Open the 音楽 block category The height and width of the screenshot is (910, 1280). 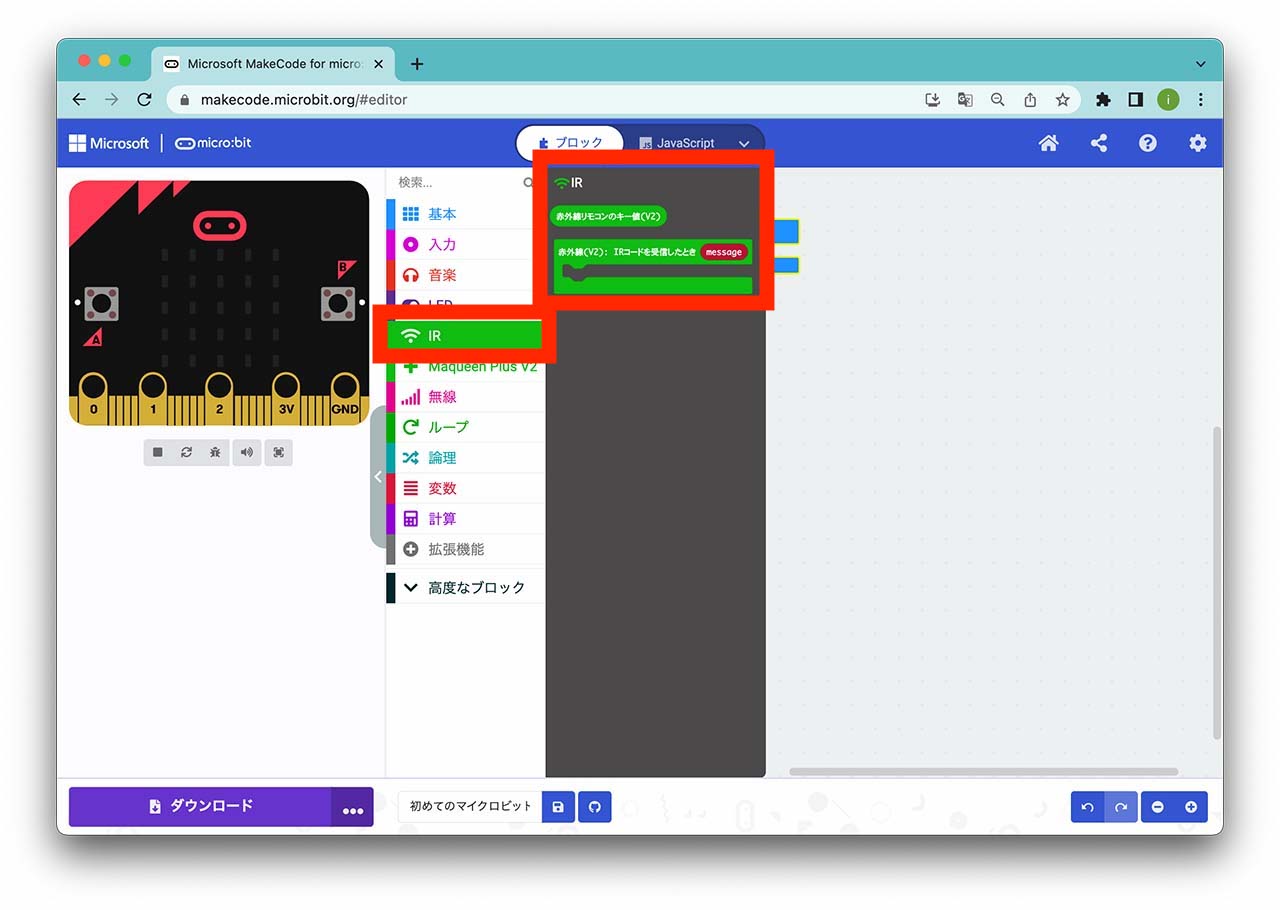466,275
